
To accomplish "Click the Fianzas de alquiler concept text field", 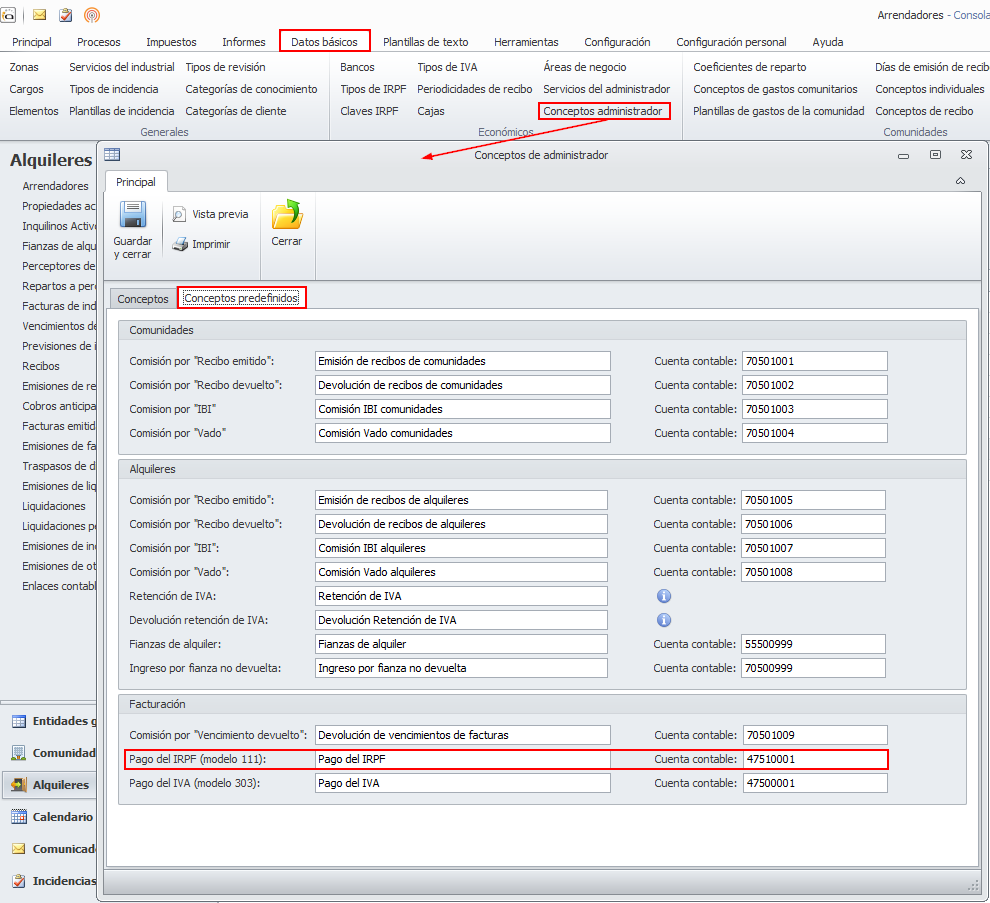I will point(461,644).
